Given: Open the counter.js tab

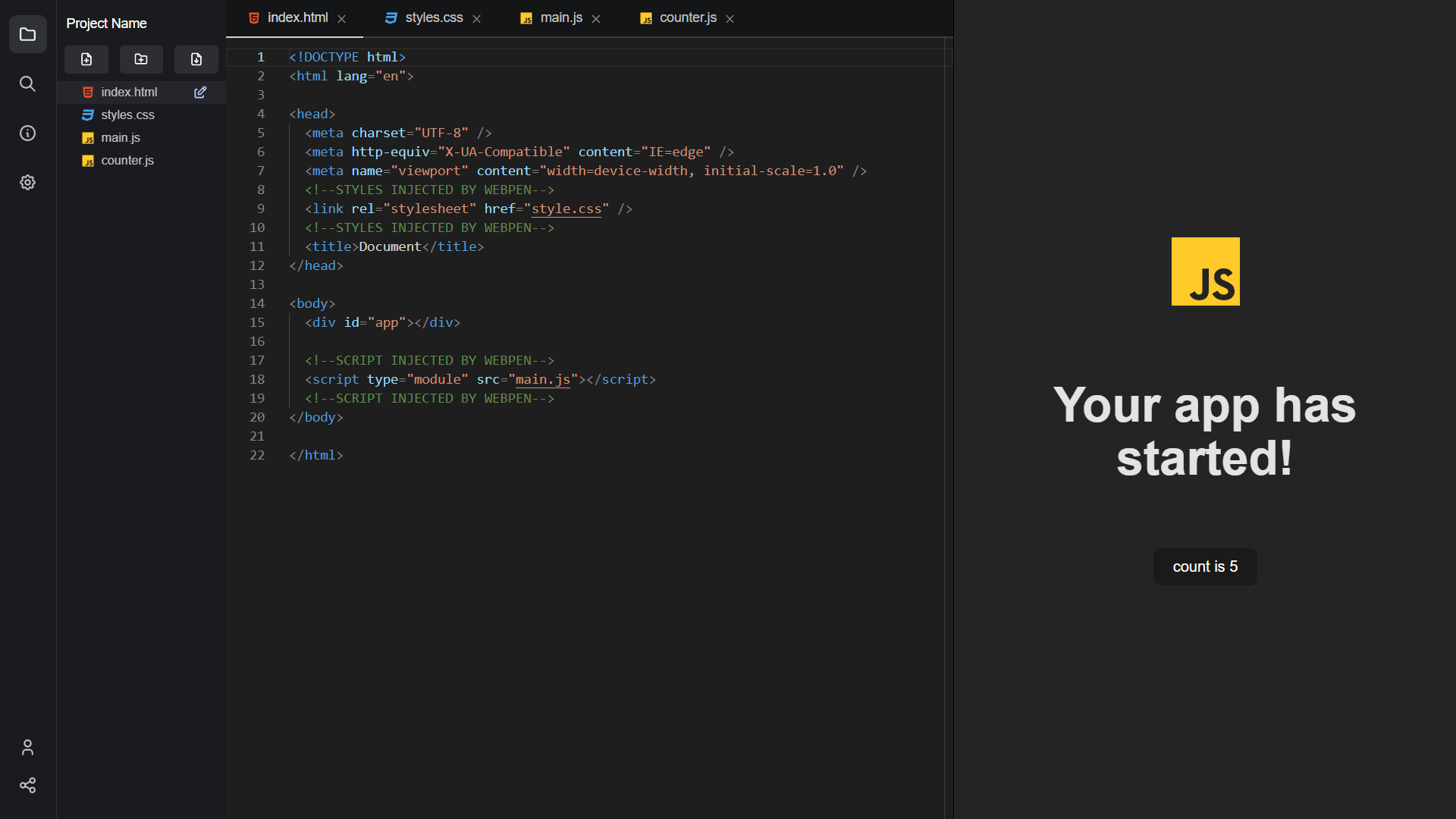Looking at the screenshot, I should (686, 17).
